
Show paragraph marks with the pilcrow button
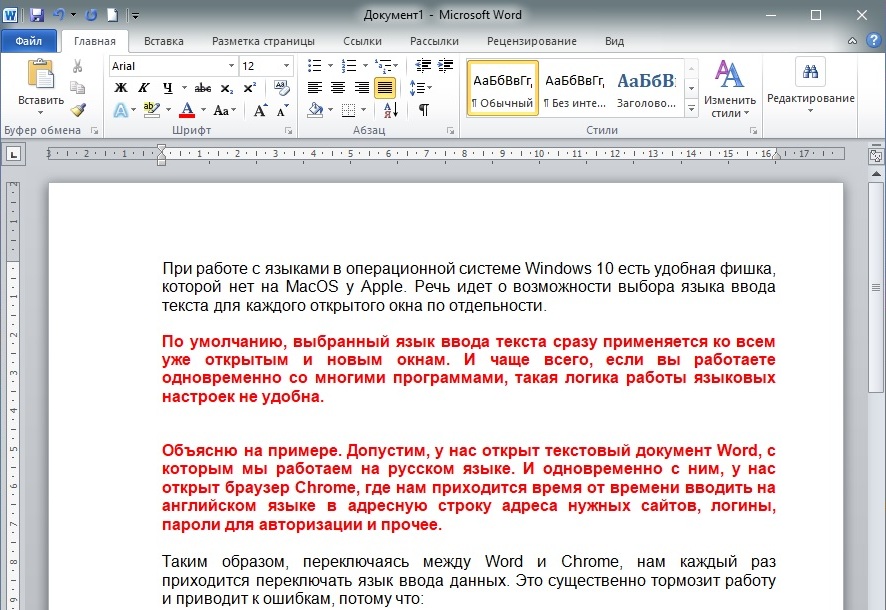point(423,110)
